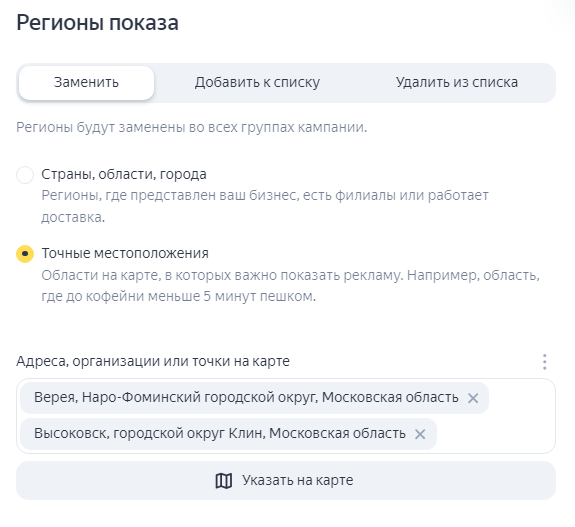Click description about филиалы или работает доставка
Screen dimensions: 575x527
click(x=265, y=206)
